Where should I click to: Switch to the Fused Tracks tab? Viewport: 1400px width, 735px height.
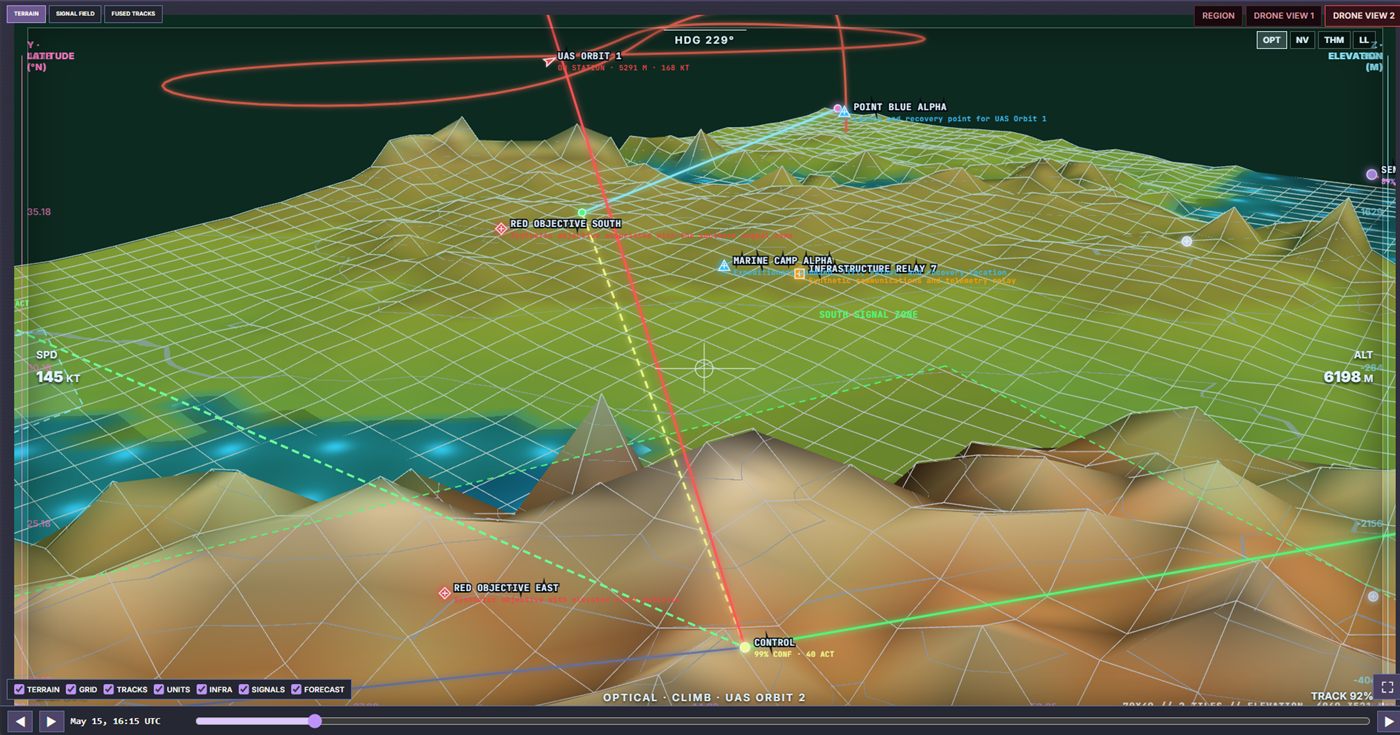coord(133,14)
